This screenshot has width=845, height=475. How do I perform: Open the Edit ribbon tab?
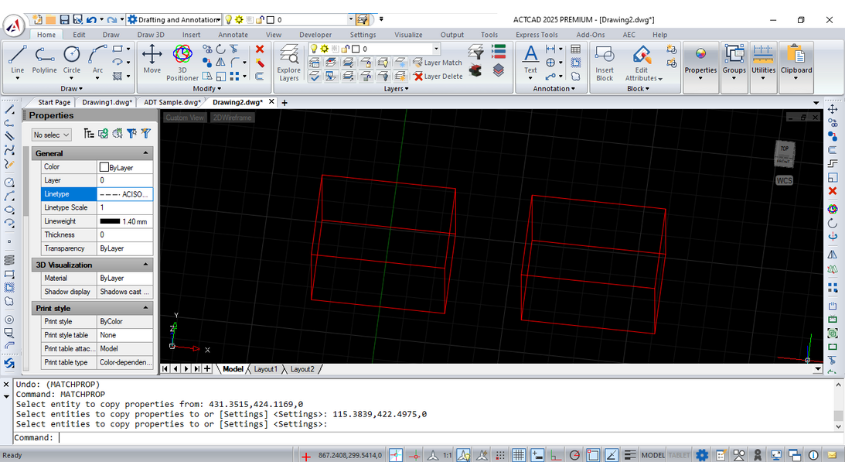[79, 35]
